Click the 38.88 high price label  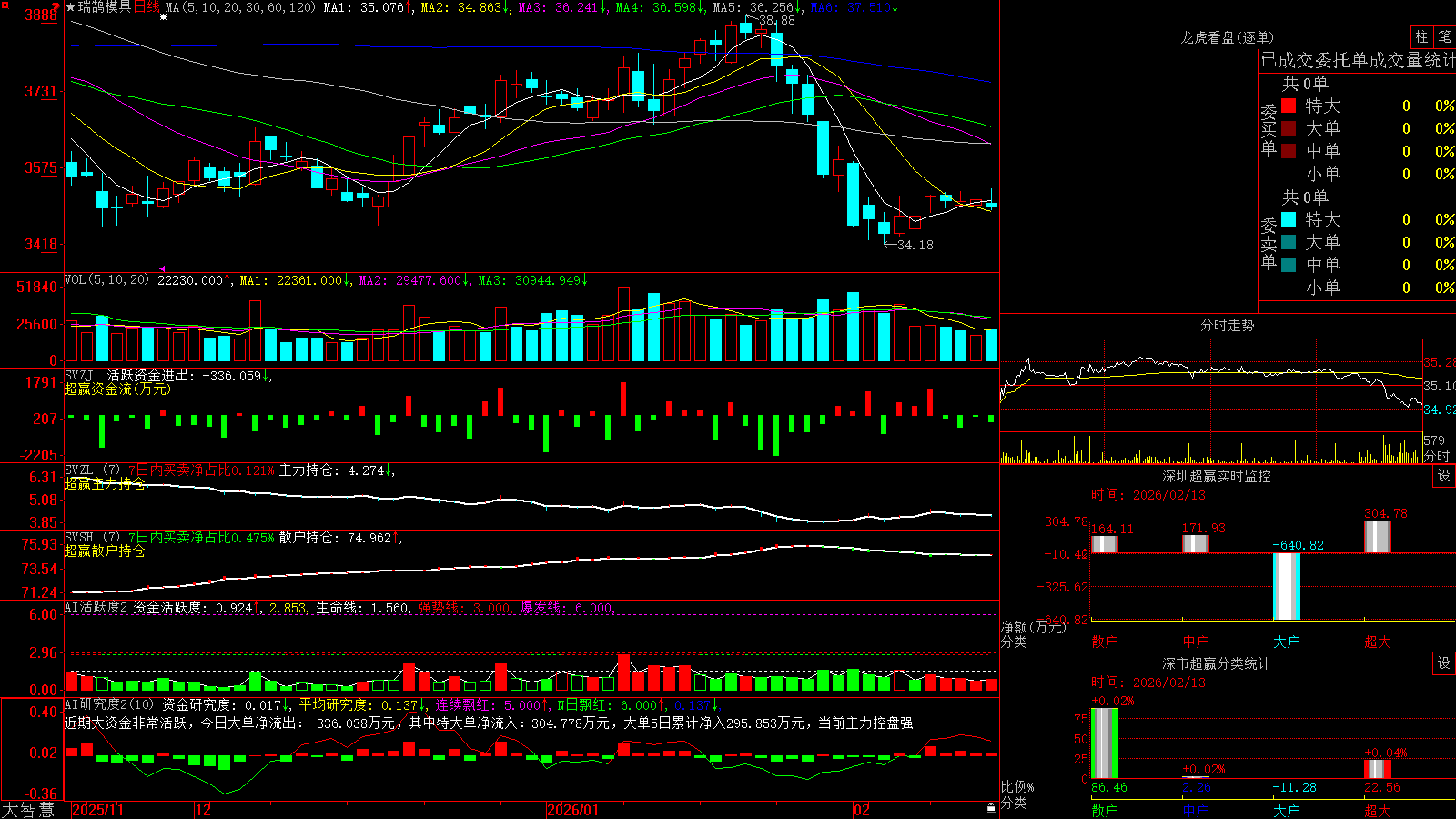pos(776,20)
